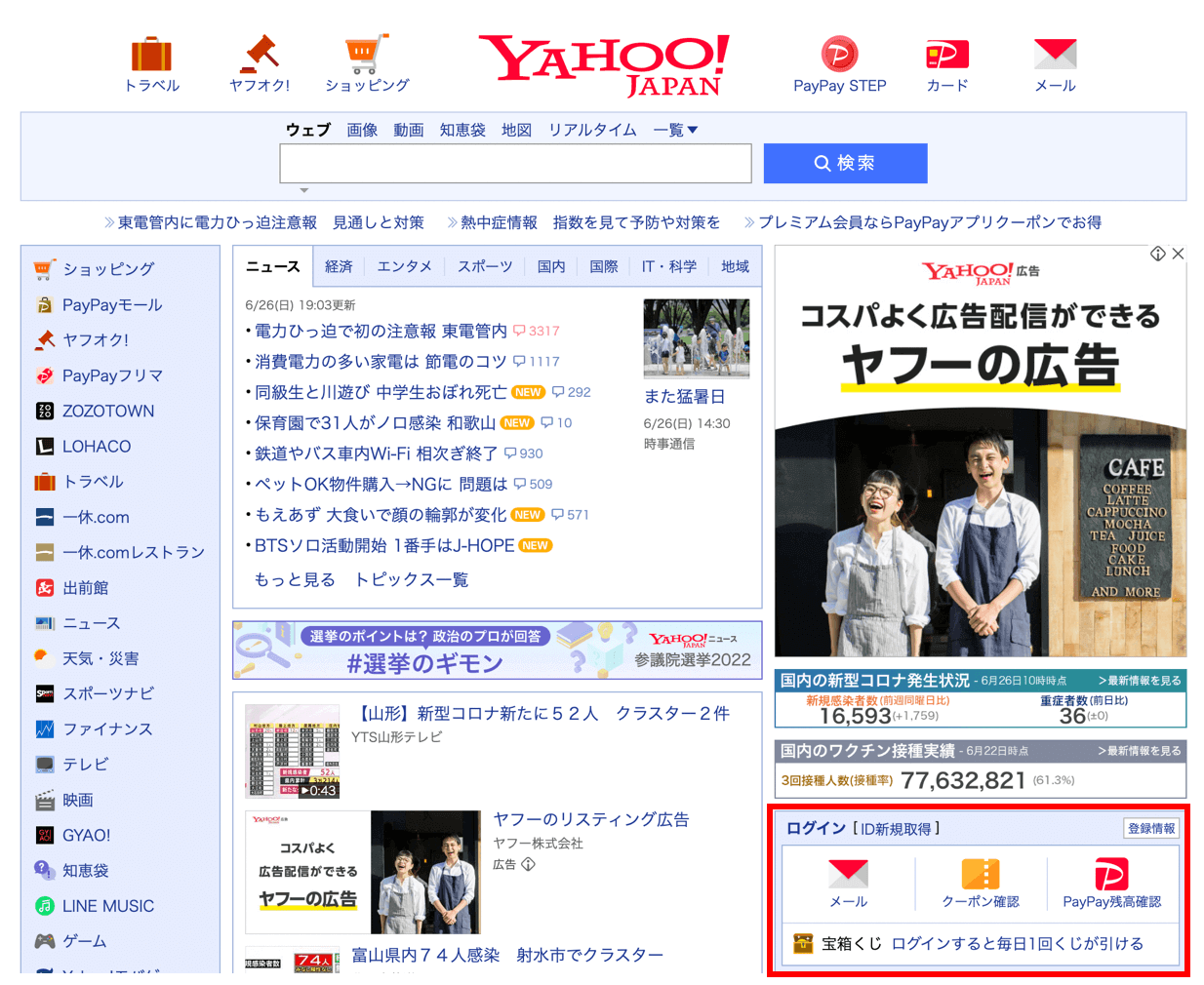Image resolution: width=1204 pixels, height=985 pixels.
Task: Click the ログイン link
Action: click(x=817, y=828)
